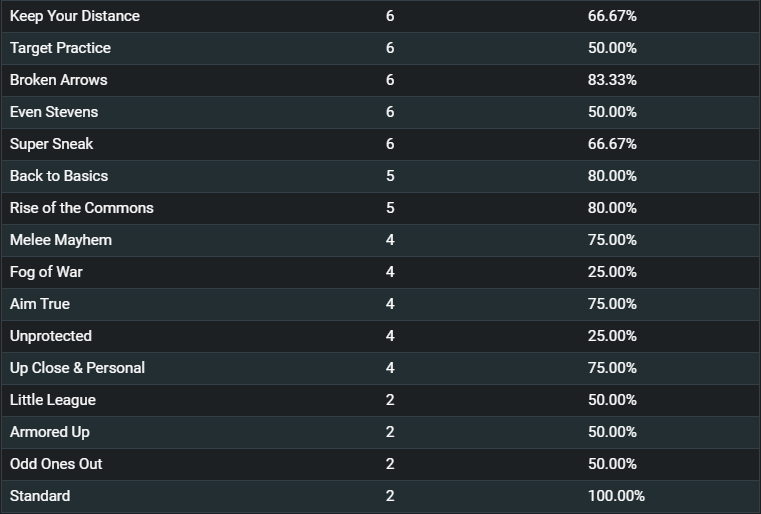761x514 pixels.
Task: Select the Even Stevens row
Action: [x=380, y=112]
